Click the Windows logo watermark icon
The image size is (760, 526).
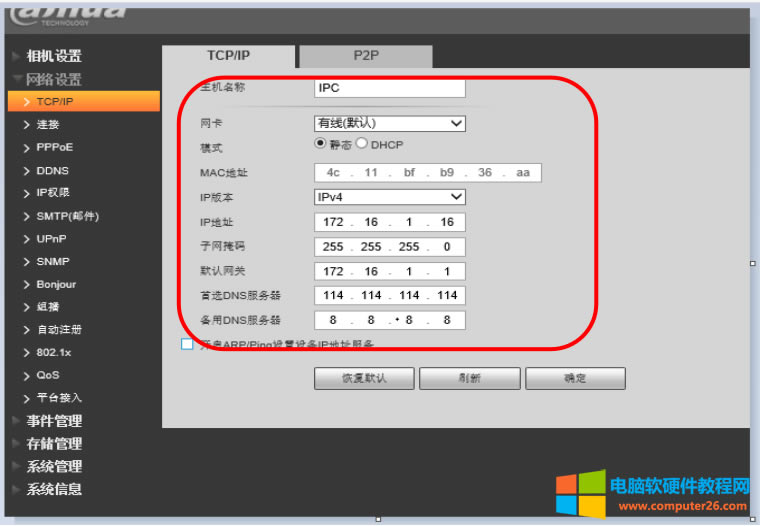point(580,494)
